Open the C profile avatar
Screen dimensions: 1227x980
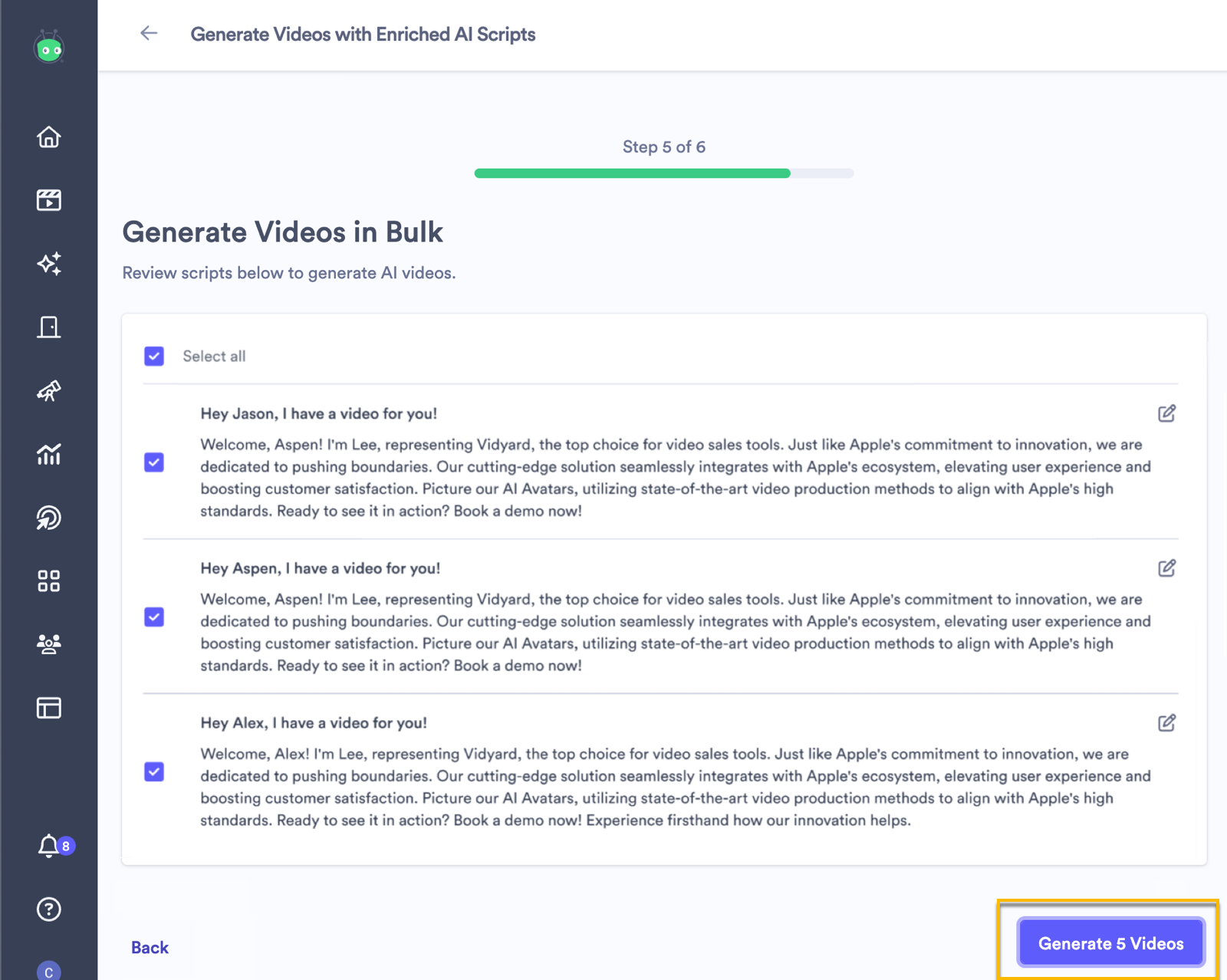(48, 971)
